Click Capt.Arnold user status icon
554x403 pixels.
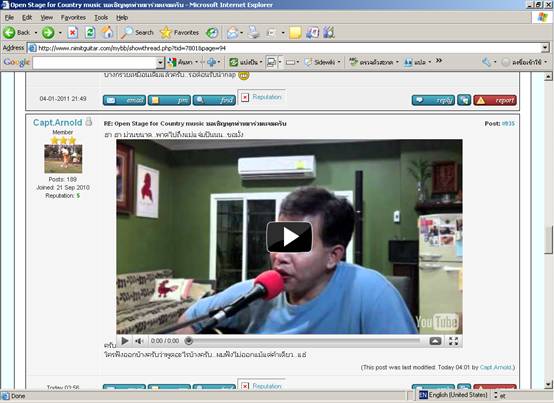tap(89, 122)
